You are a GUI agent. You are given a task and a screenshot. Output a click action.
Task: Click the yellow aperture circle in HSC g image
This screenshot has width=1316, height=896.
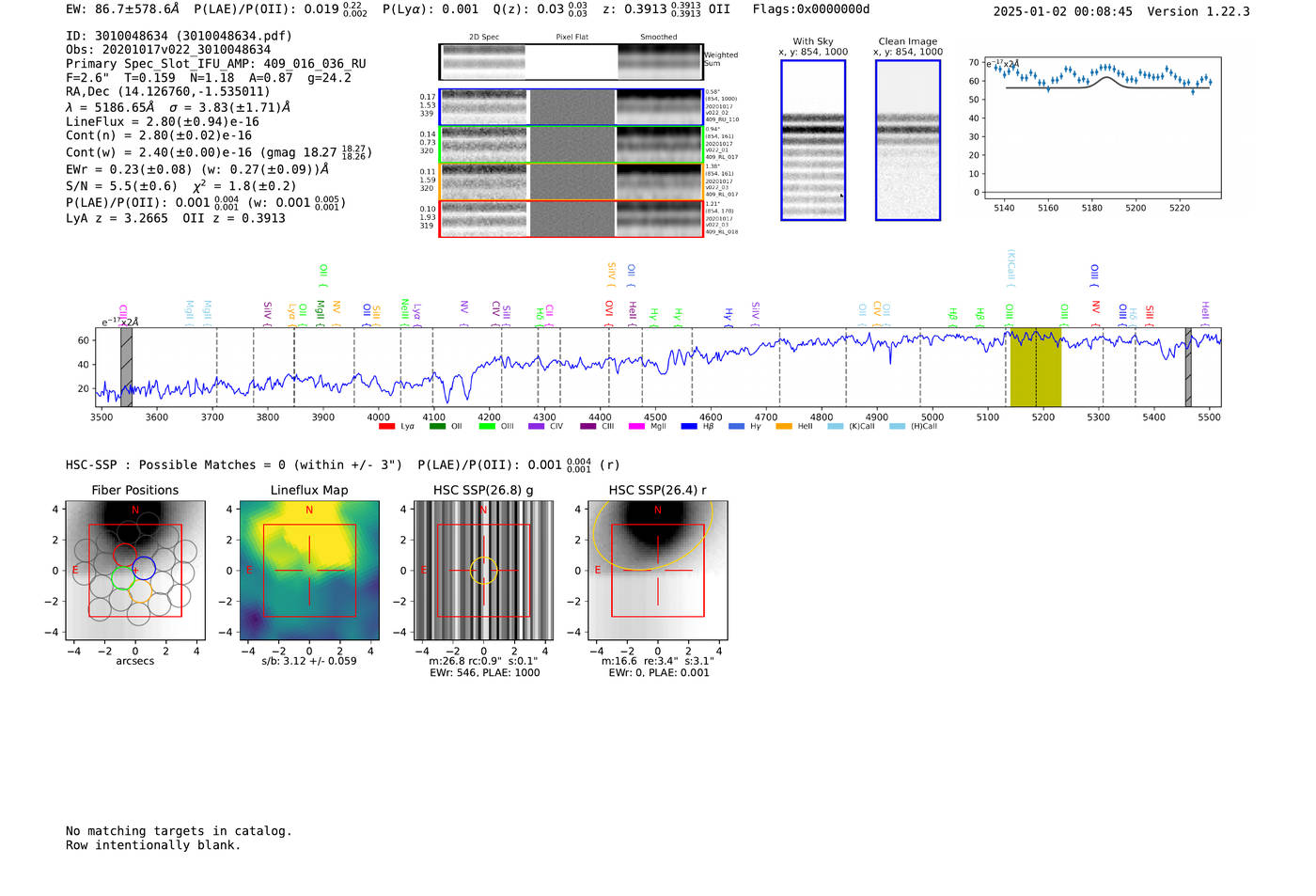[x=483, y=570]
